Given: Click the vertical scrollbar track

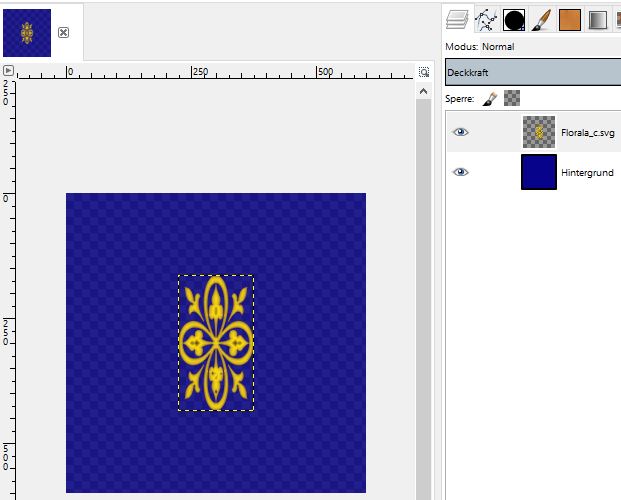Looking at the screenshot, I should coord(423,299).
